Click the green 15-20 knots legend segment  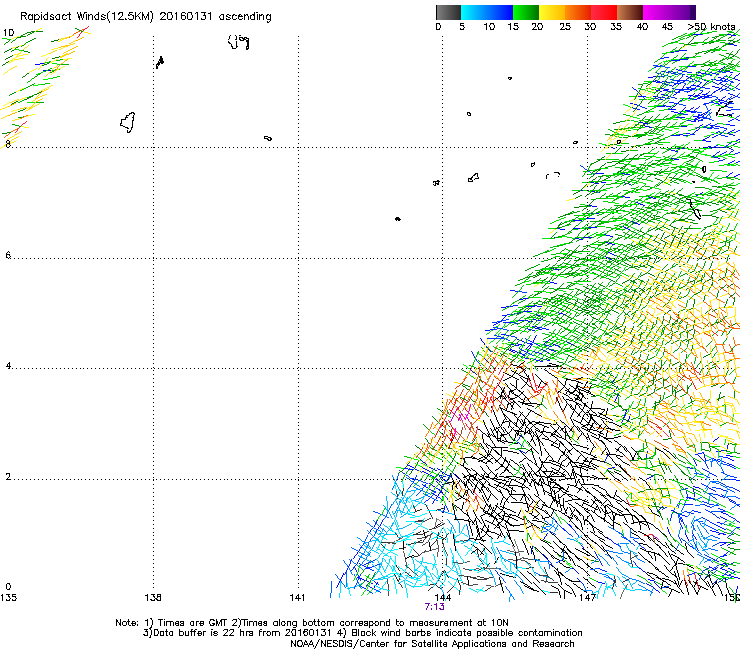(x=526, y=12)
